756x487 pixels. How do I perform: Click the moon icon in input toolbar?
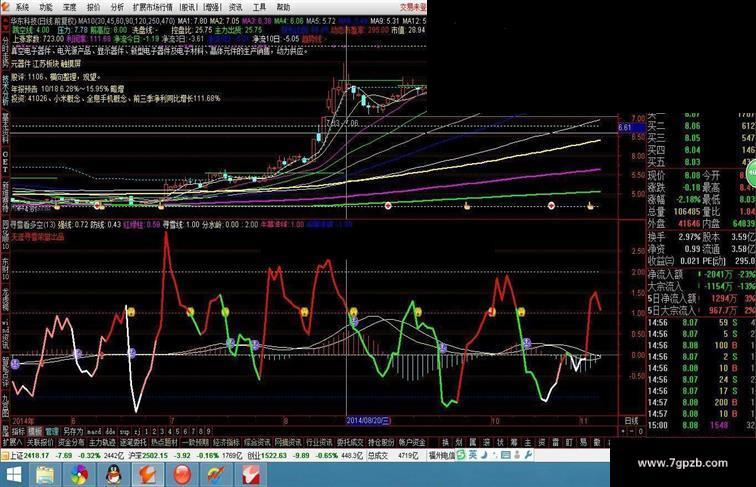[484, 455]
